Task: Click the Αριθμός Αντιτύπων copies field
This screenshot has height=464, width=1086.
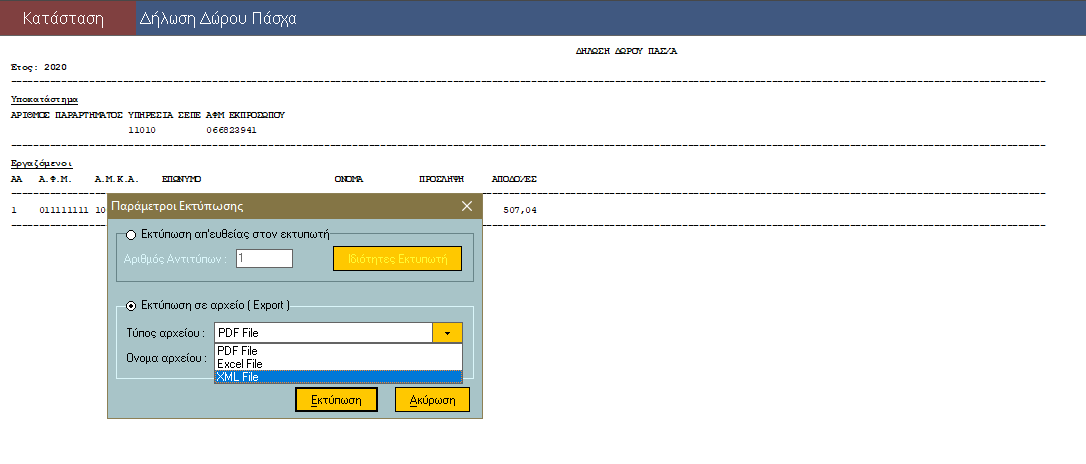Action: 265,259
